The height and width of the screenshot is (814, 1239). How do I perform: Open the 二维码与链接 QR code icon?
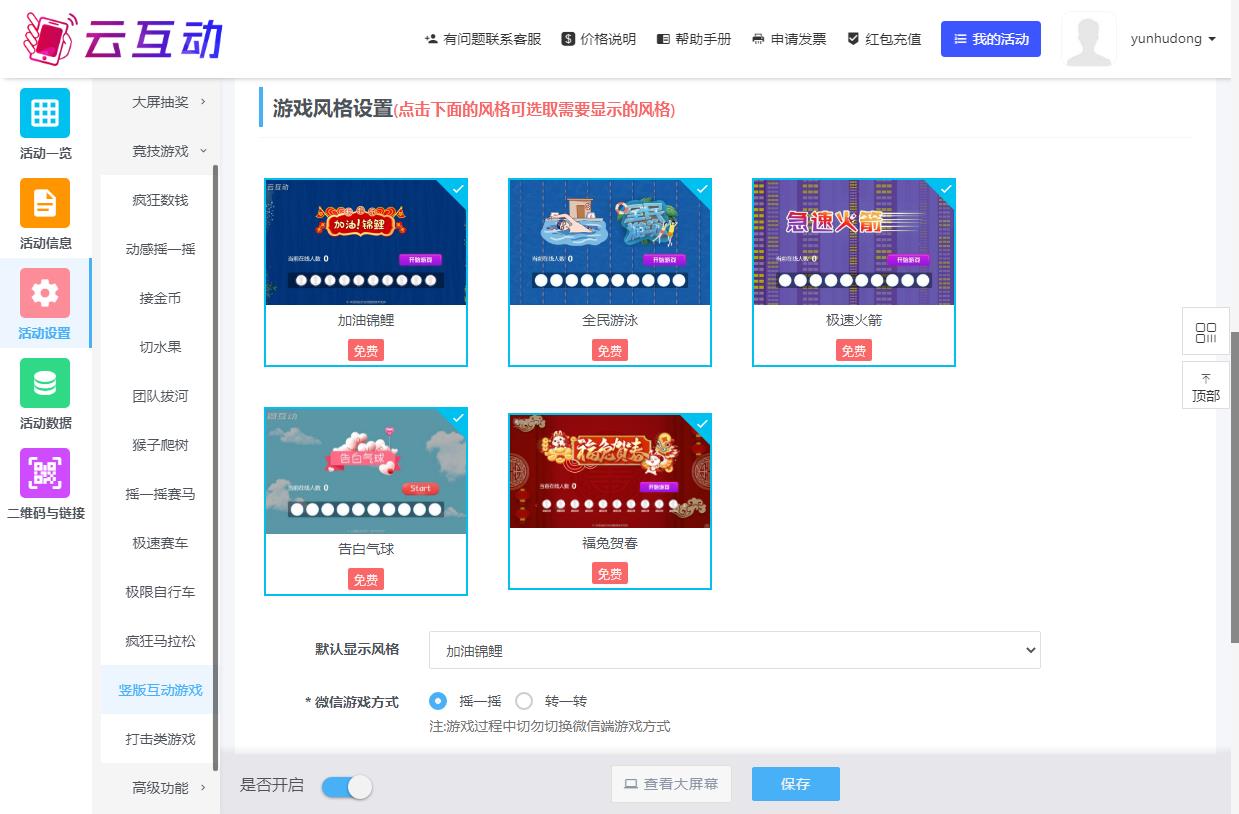pos(45,473)
